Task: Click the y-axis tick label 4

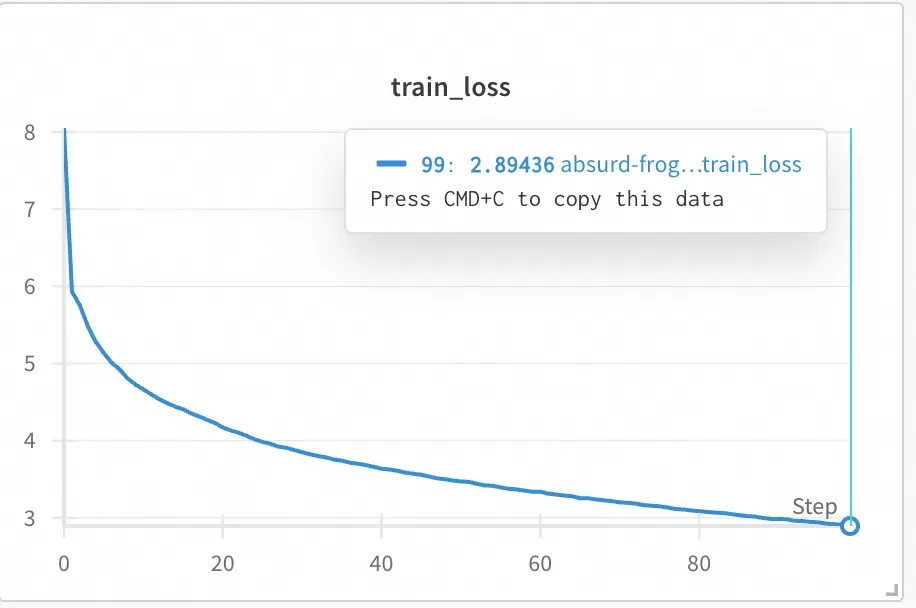Action: click(30, 441)
